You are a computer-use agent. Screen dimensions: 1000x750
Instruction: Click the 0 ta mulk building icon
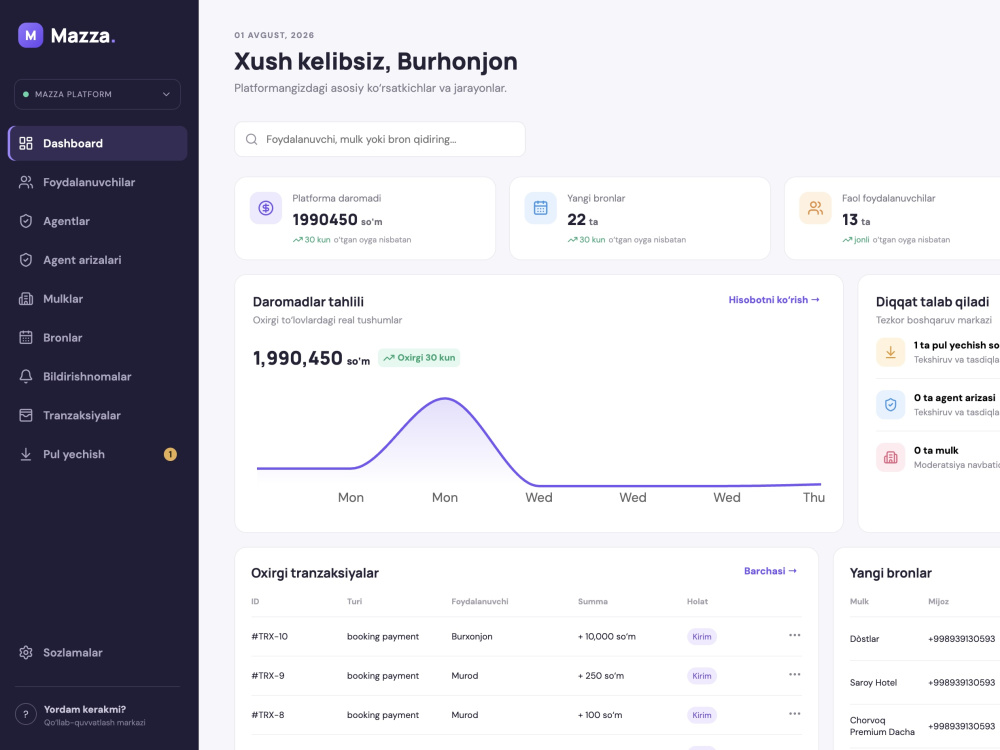click(x=891, y=457)
